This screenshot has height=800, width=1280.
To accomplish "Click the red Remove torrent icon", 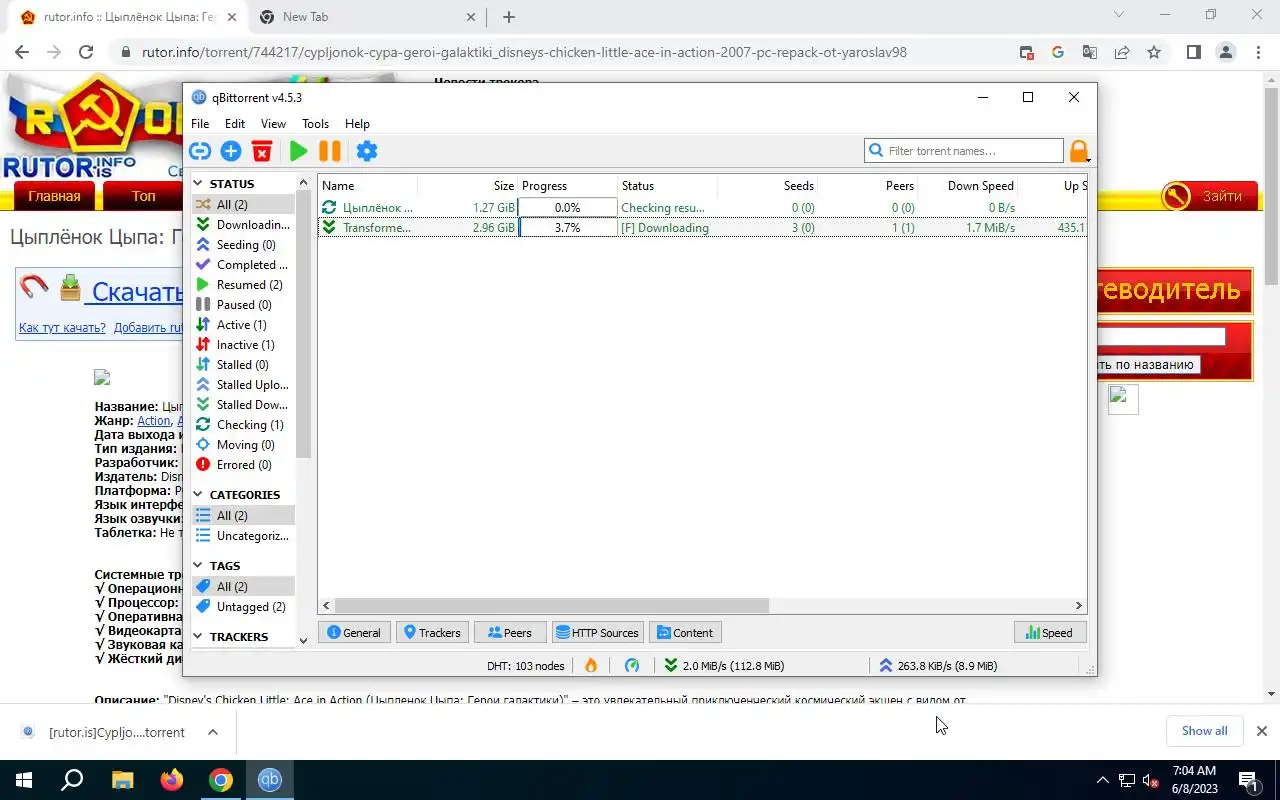I will [x=262, y=151].
